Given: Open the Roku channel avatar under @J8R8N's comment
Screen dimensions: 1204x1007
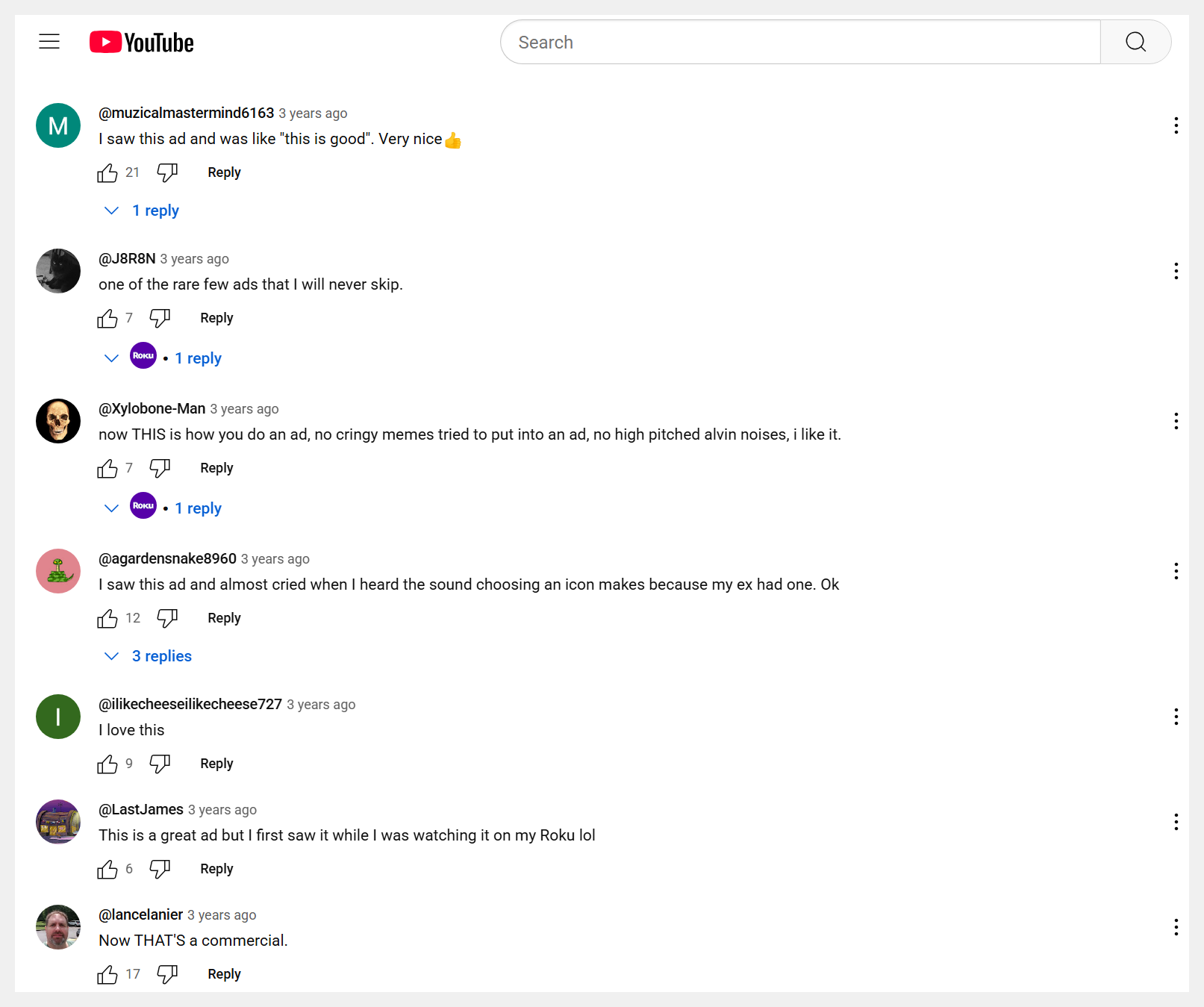Looking at the screenshot, I should 143,356.
